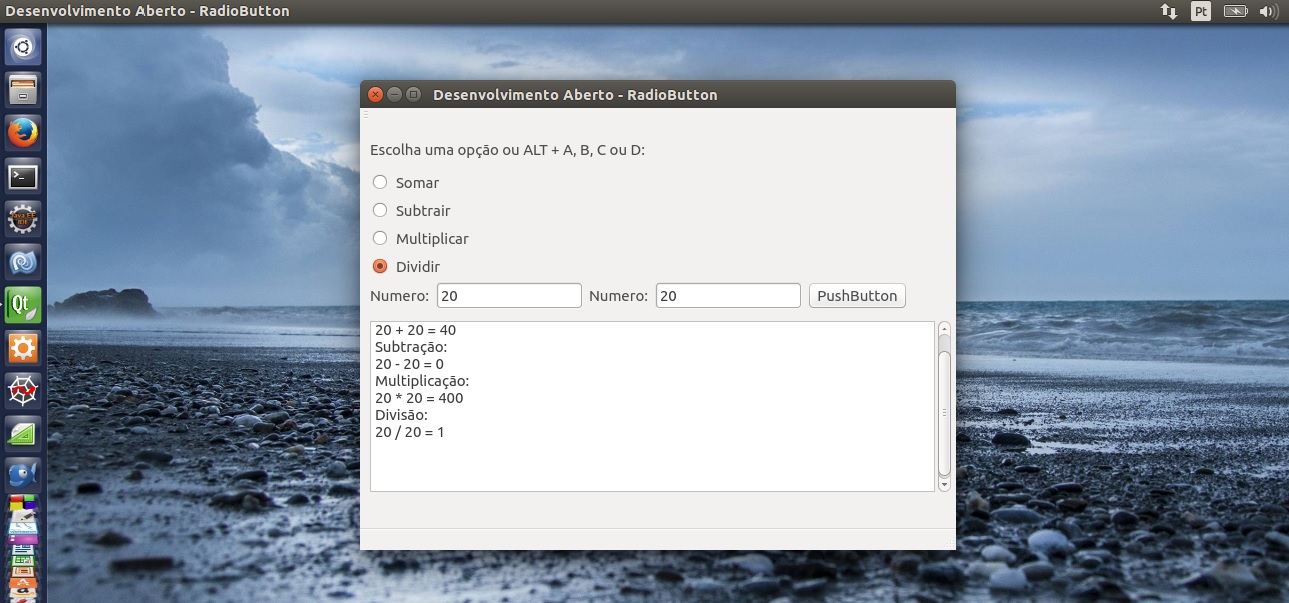Image resolution: width=1289 pixels, height=603 pixels.
Task: Open the network connections indicator
Action: (x=1168, y=12)
